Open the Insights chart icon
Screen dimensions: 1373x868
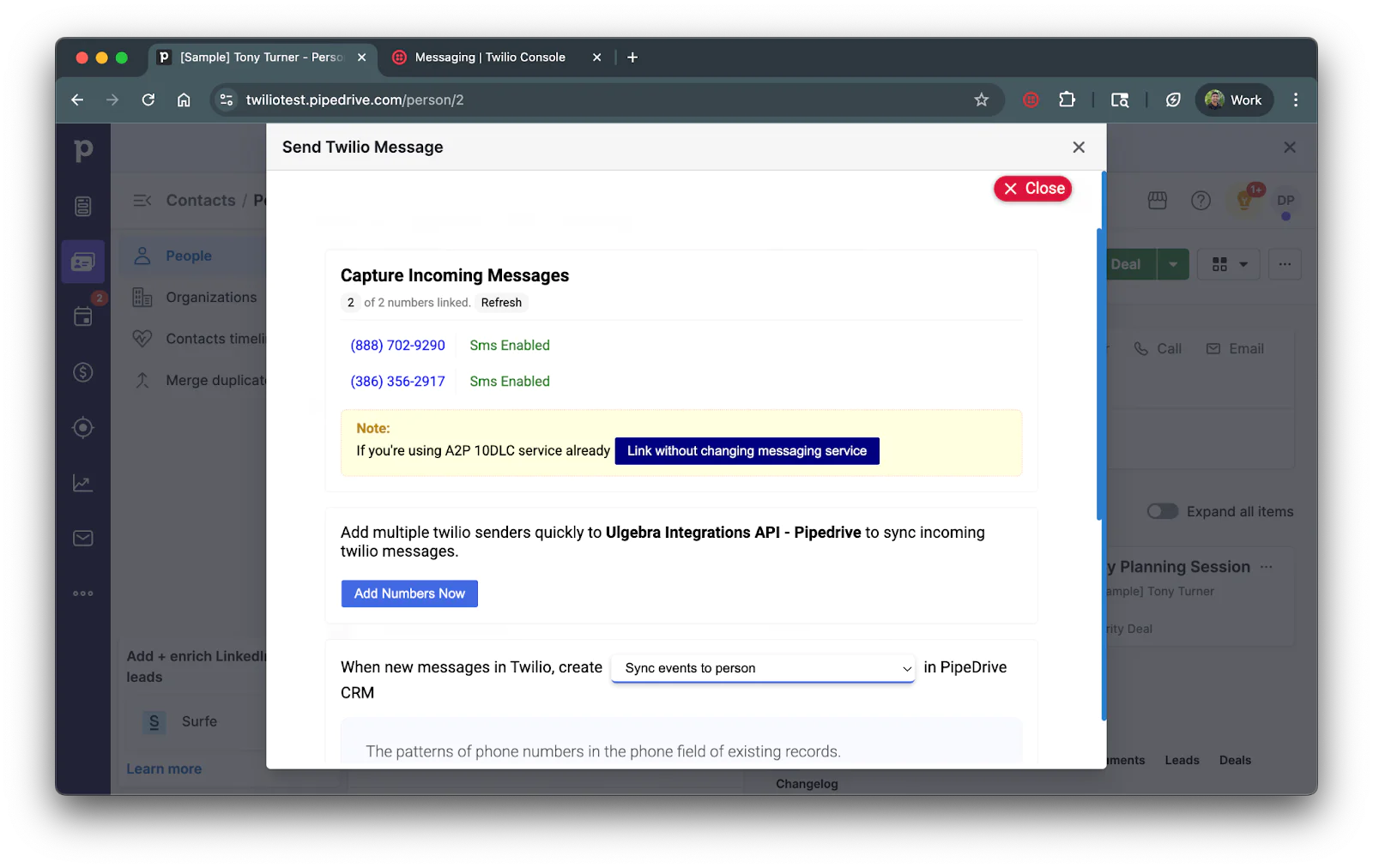(82, 482)
